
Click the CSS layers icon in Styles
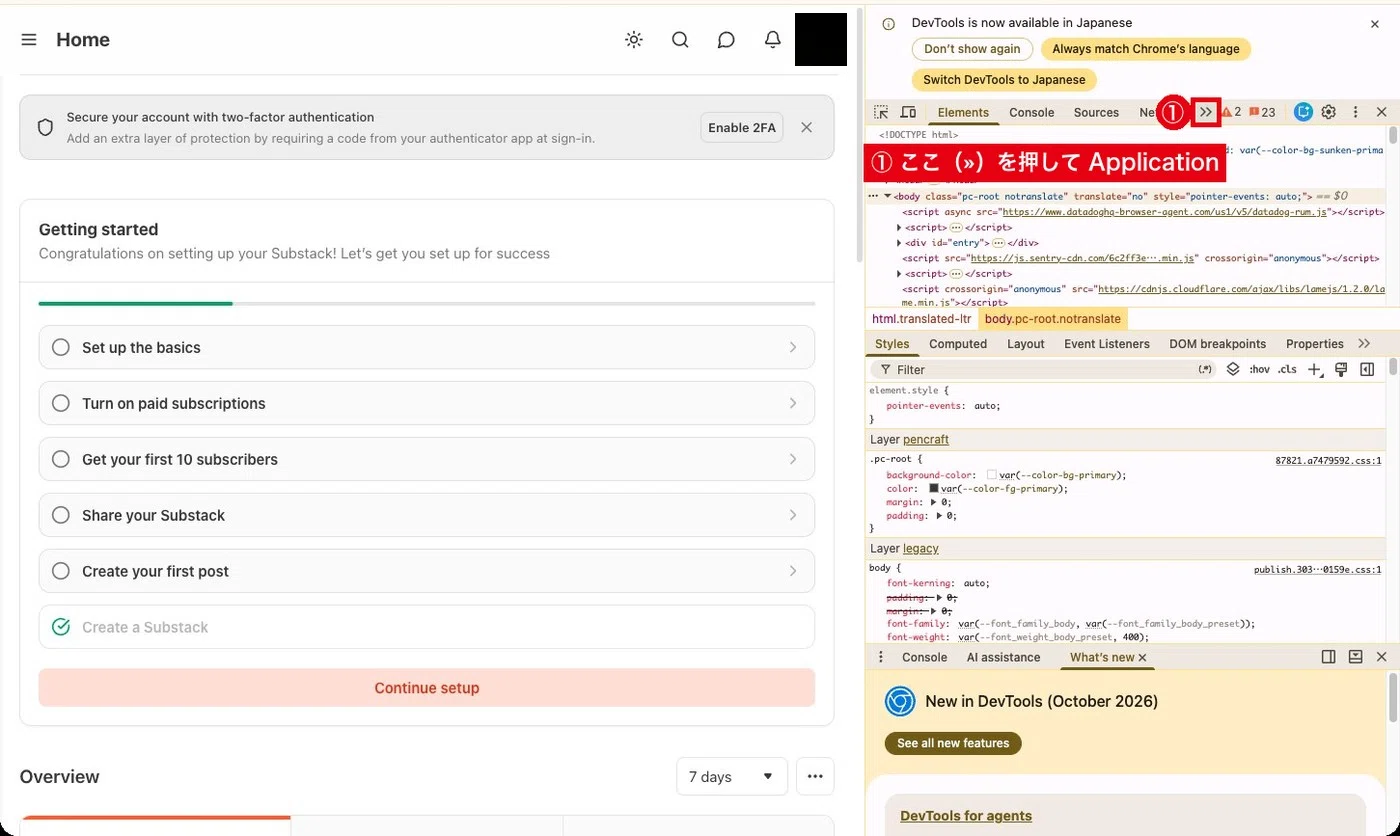pyautogui.click(x=1233, y=369)
